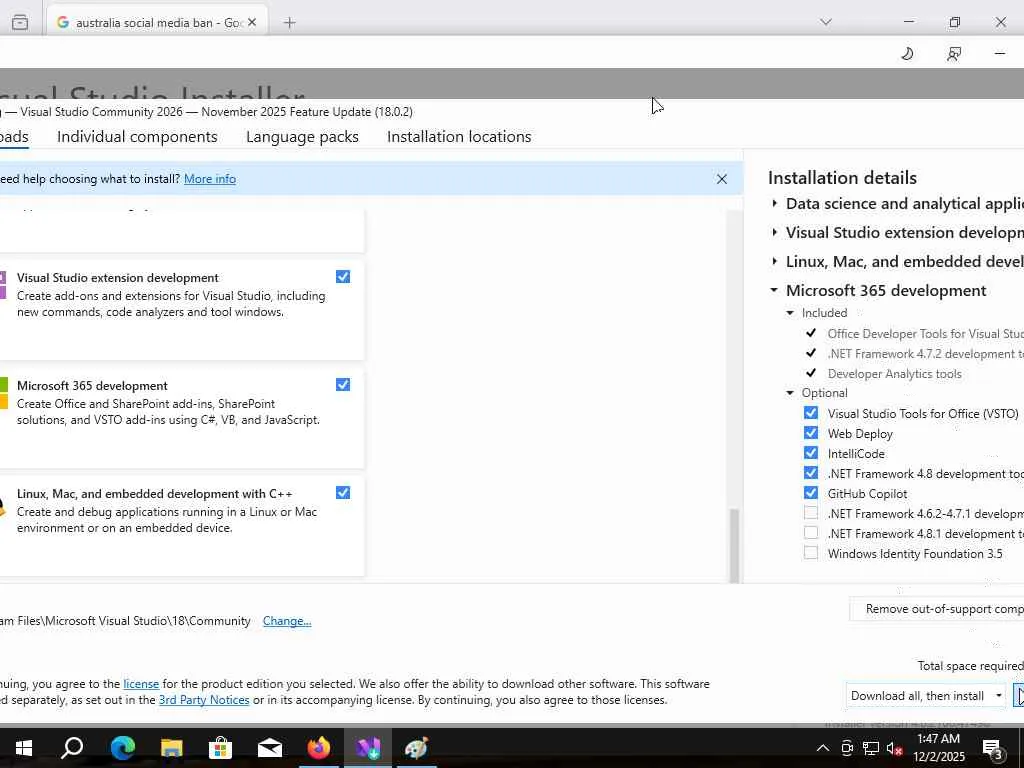Uncheck Visual Studio Tools for Office (VSTO)

[x=810, y=413]
